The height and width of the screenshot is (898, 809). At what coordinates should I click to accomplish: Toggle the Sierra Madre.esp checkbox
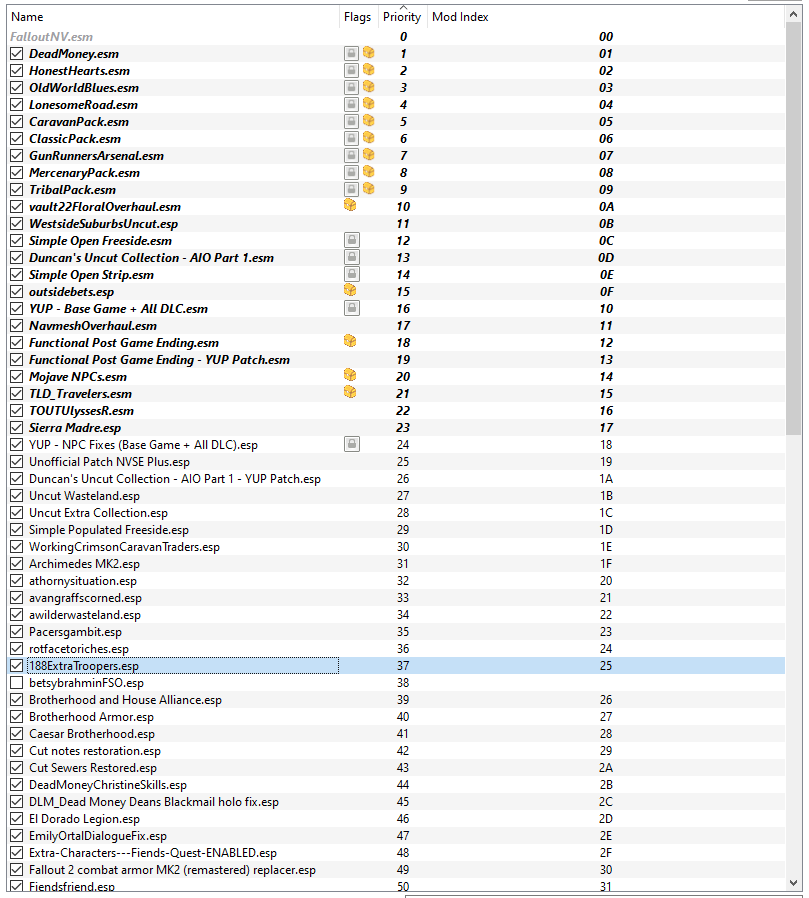(17, 428)
